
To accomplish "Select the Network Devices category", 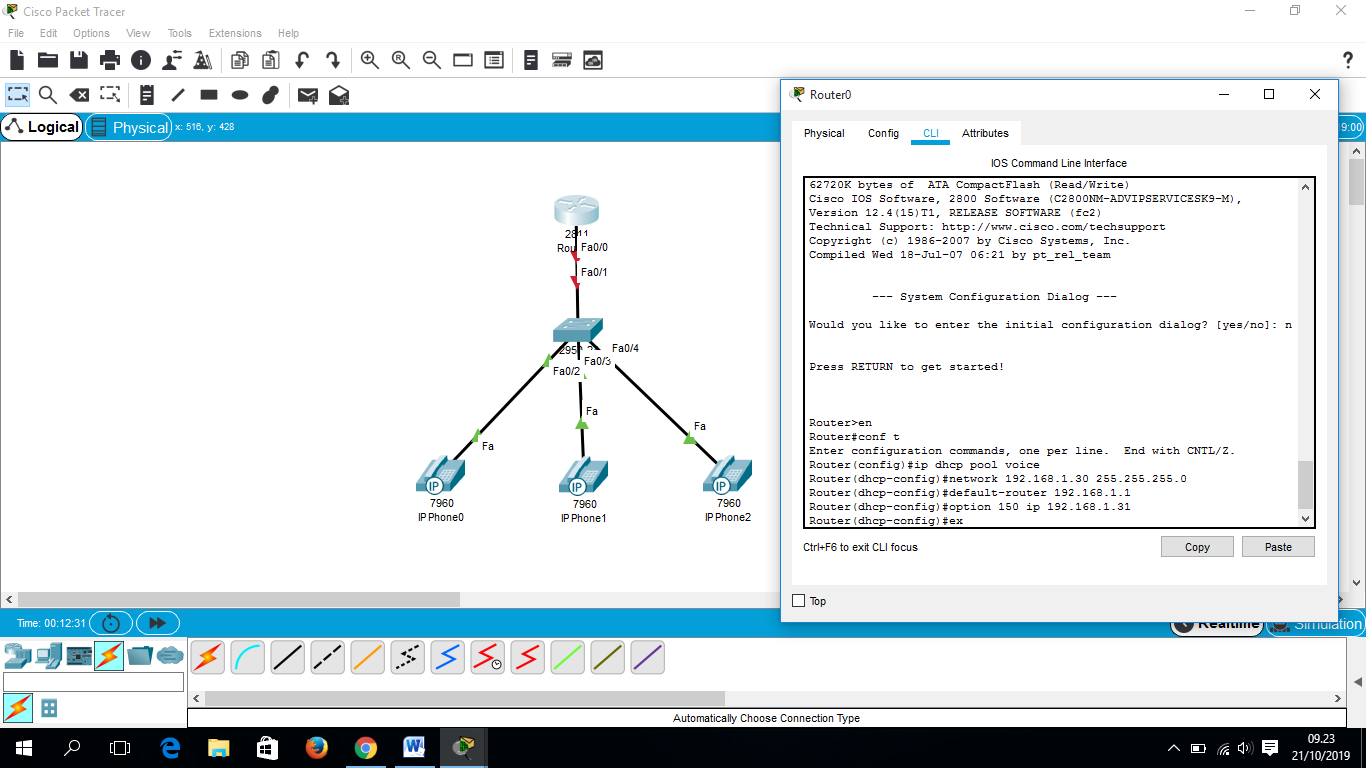I will (x=17, y=655).
